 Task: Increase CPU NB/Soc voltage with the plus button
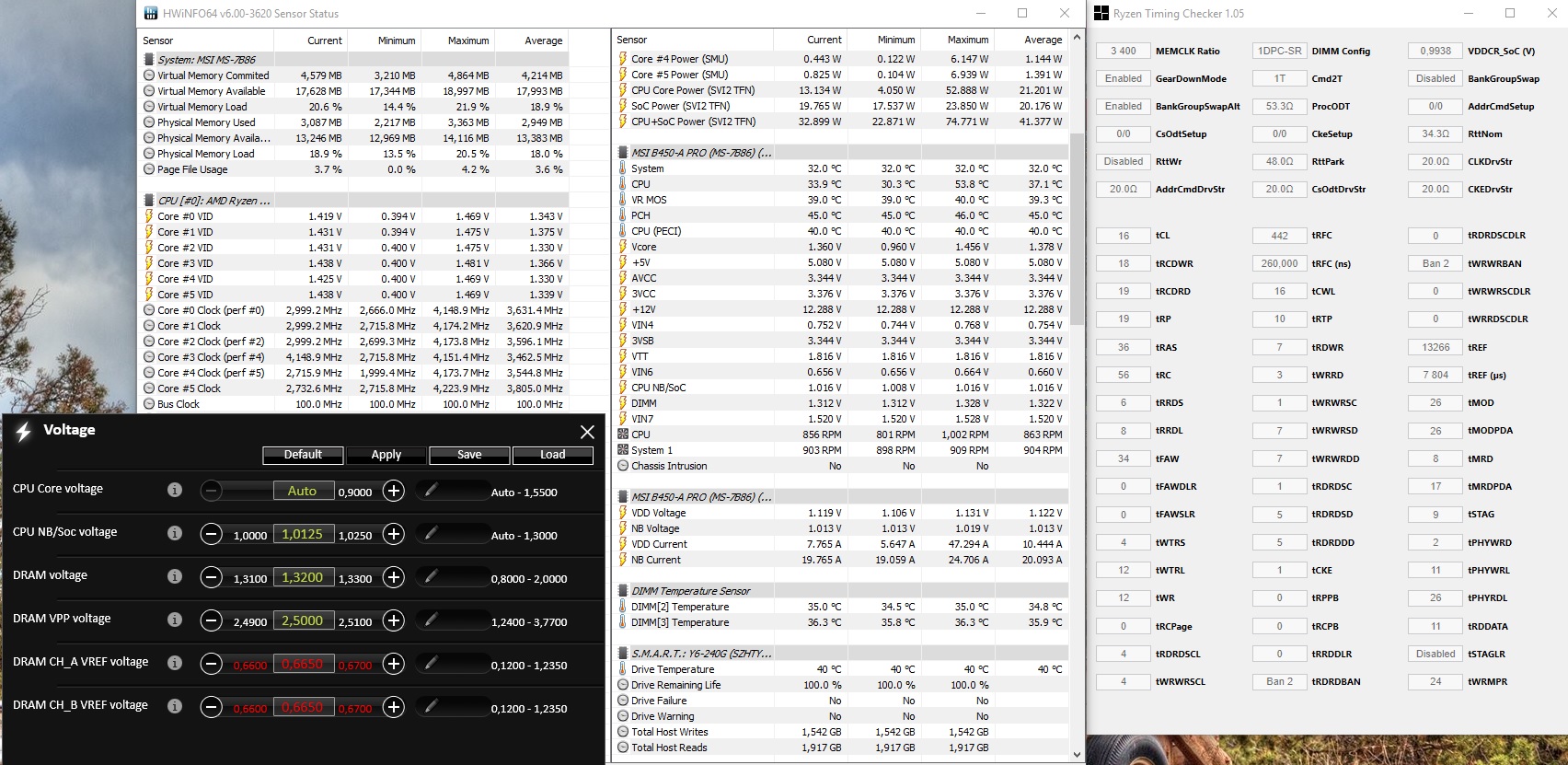pyautogui.click(x=394, y=534)
